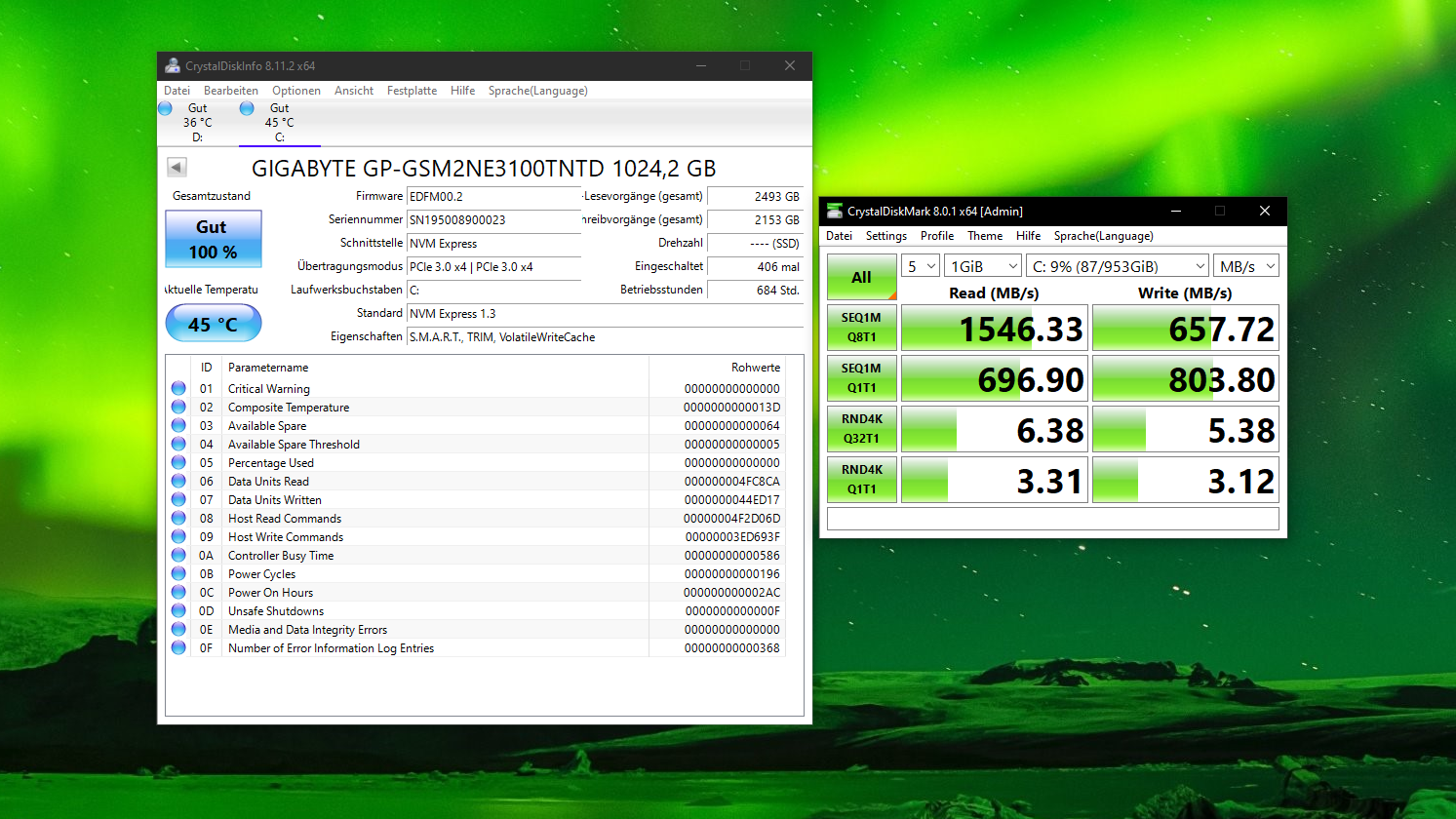Viewport: 1456px width, 819px height.
Task: Click the Firmware field EDFM00.2
Action: (493, 196)
